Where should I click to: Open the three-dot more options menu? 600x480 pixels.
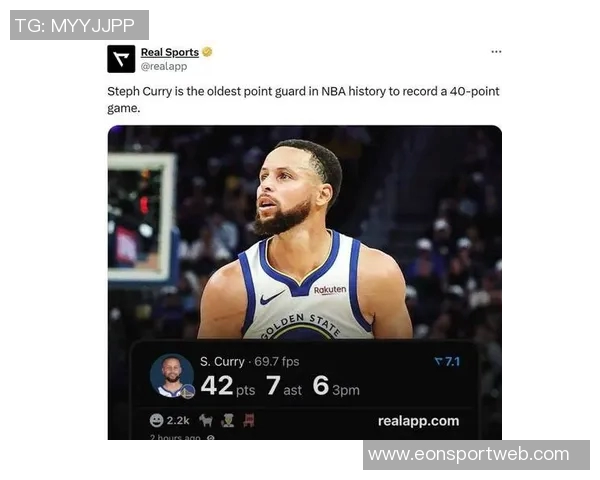coord(496,52)
